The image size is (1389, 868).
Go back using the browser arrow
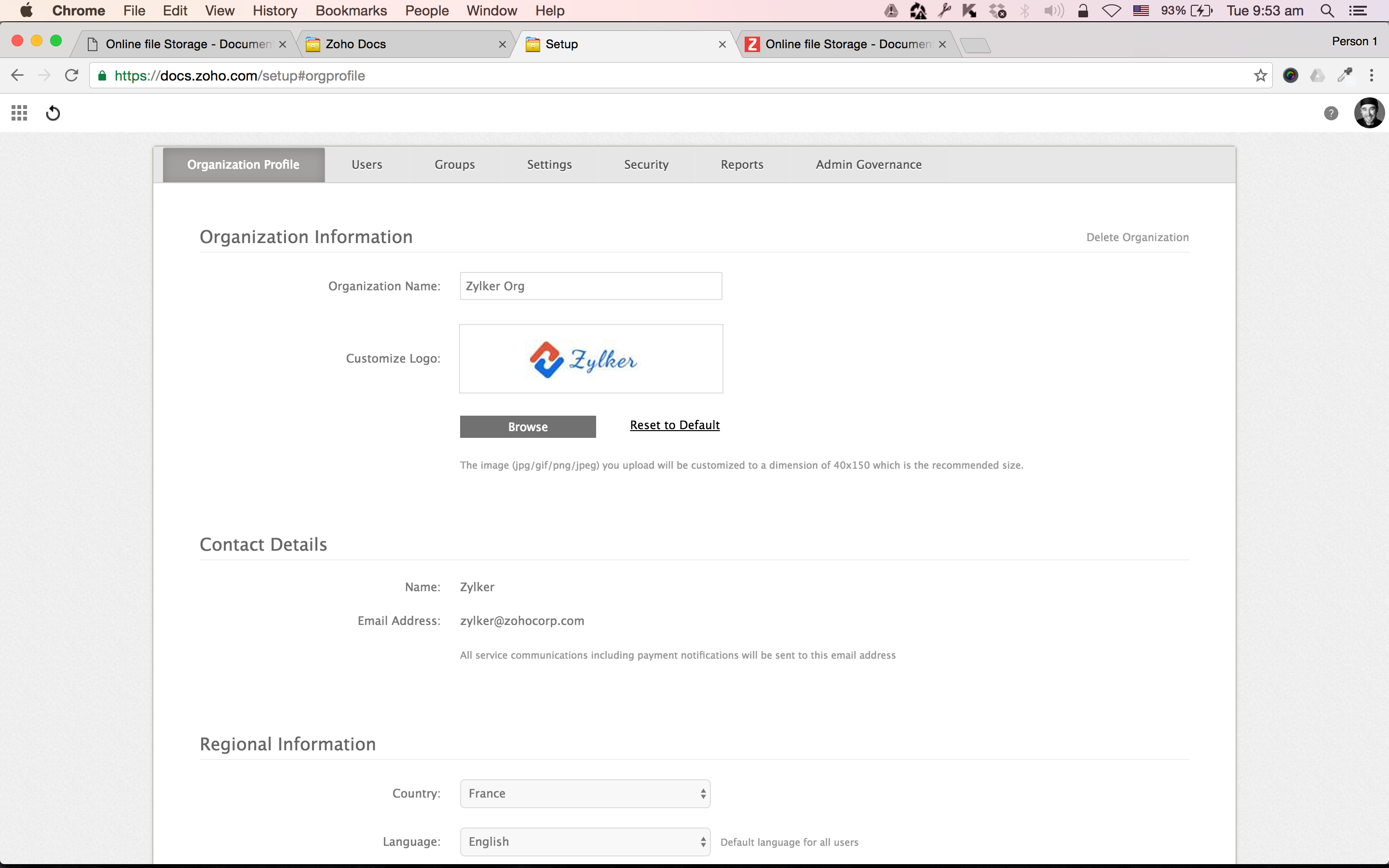(x=17, y=76)
